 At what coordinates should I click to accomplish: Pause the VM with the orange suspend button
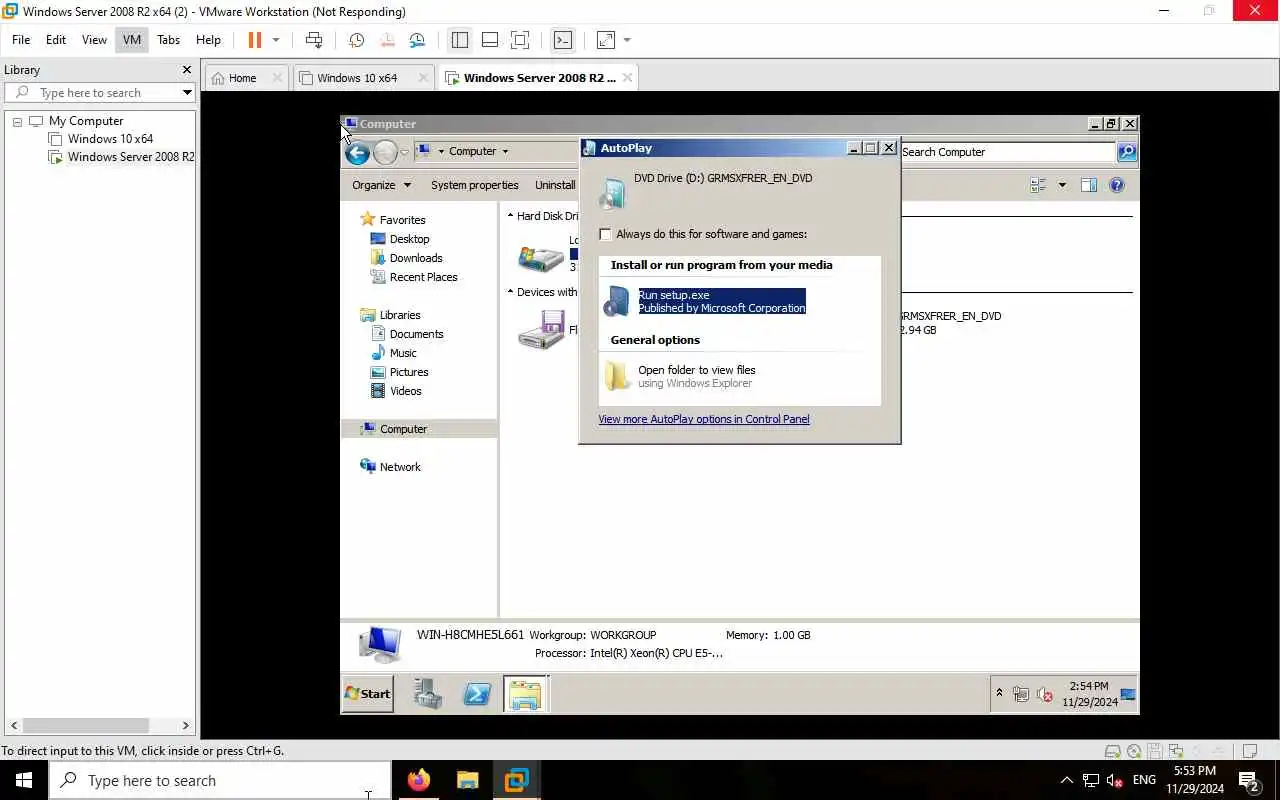[254, 40]
